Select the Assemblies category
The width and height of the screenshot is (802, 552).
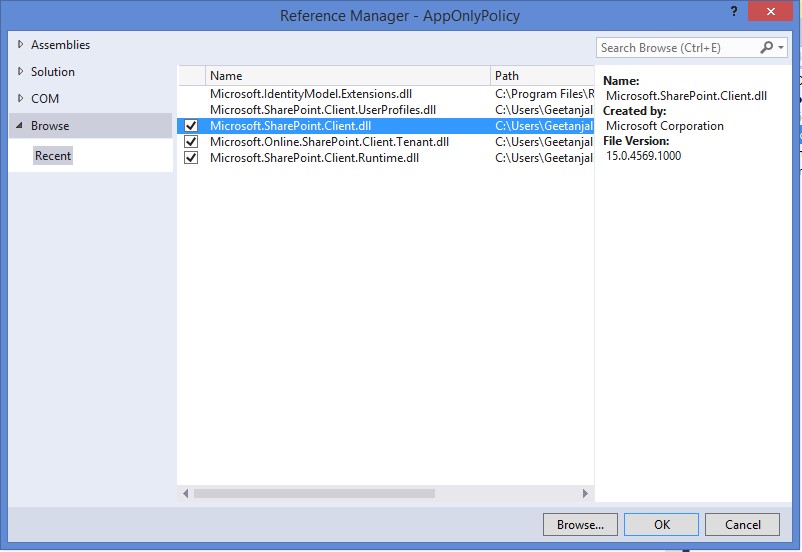pyautogui.click(x=60, y=45)
